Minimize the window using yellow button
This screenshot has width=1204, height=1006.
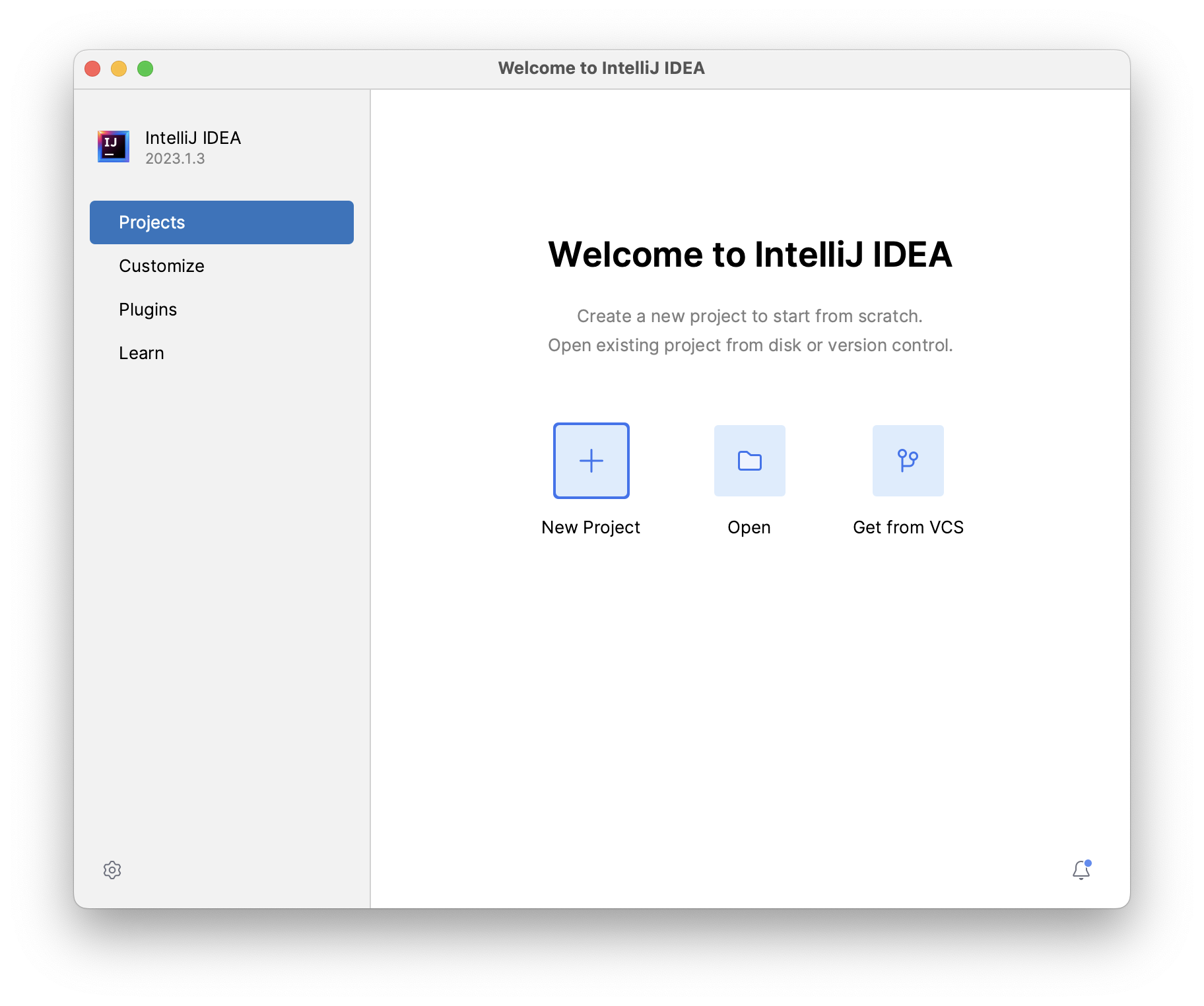pyautogui.click(x=119, y=69)
